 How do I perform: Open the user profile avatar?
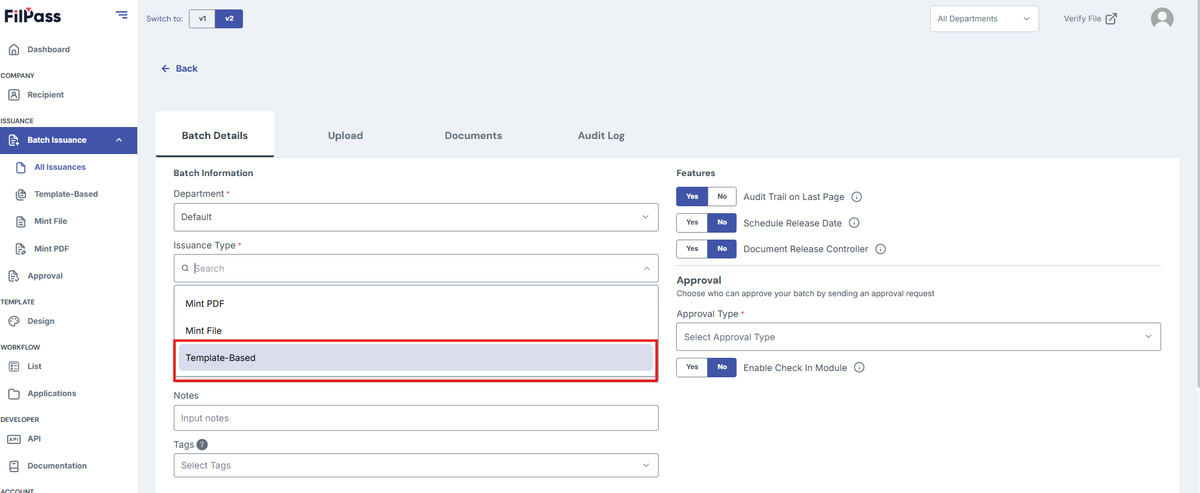pos(1162,18)
